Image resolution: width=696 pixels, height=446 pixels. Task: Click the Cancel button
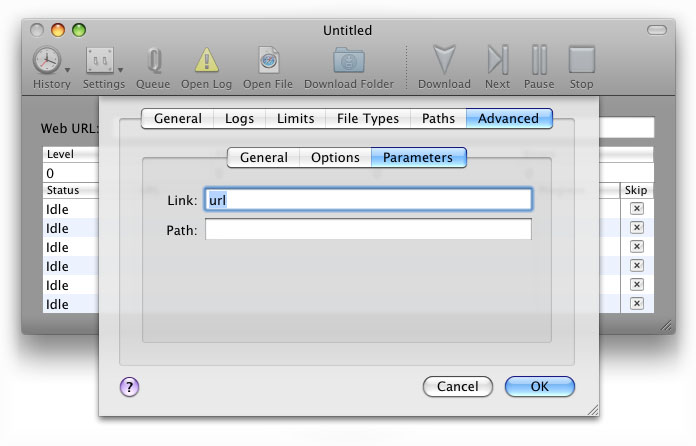[457, 386]
